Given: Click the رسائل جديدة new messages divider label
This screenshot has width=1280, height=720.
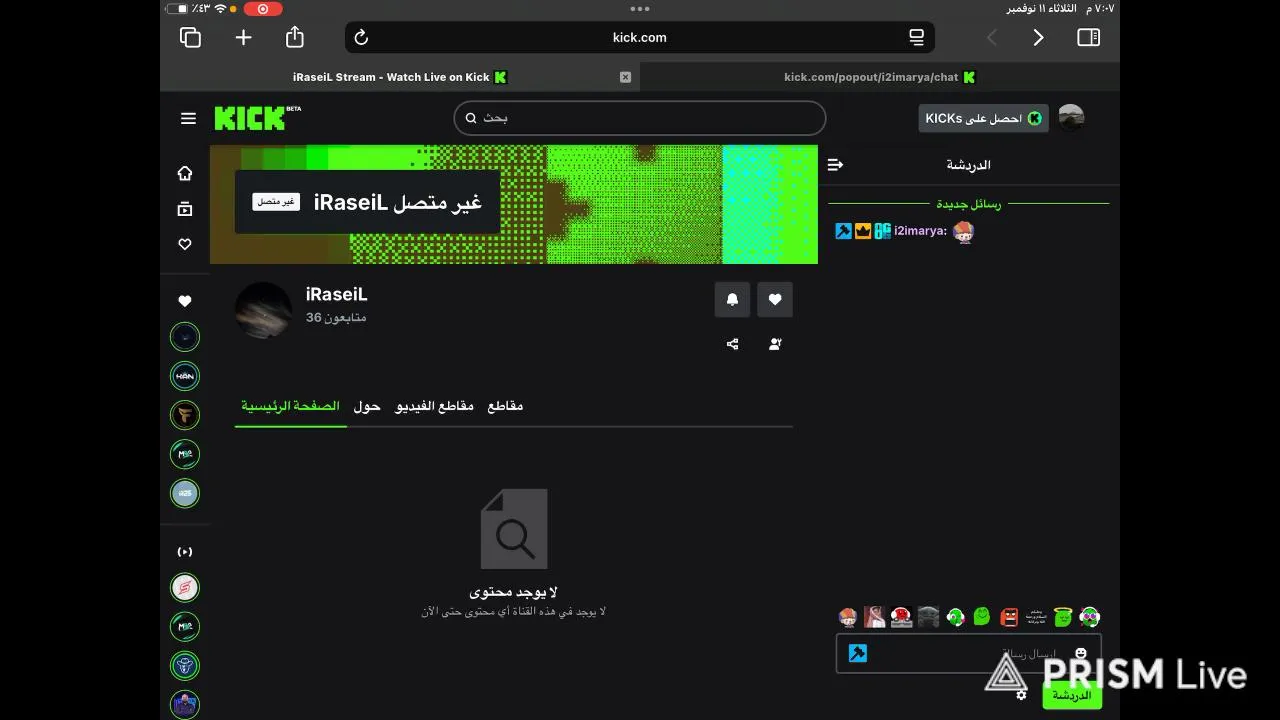Looking at the screenshot, I should pos(968,204).
